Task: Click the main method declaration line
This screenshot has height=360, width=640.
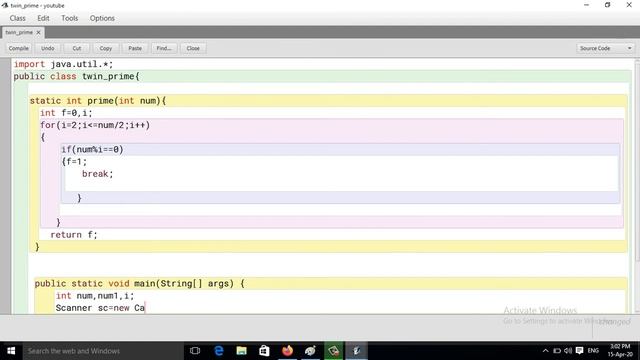Action: click(140, 283)
